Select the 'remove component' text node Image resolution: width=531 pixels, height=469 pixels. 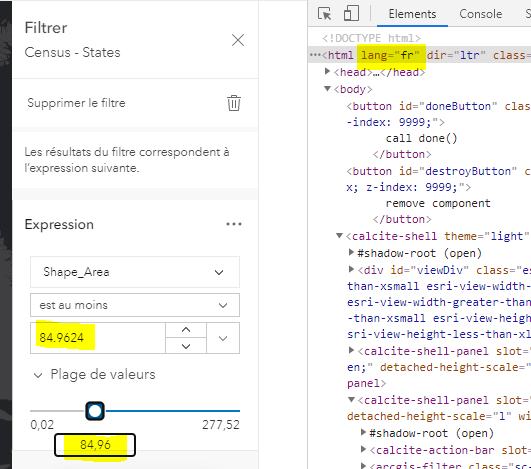[x=438, y=204]
